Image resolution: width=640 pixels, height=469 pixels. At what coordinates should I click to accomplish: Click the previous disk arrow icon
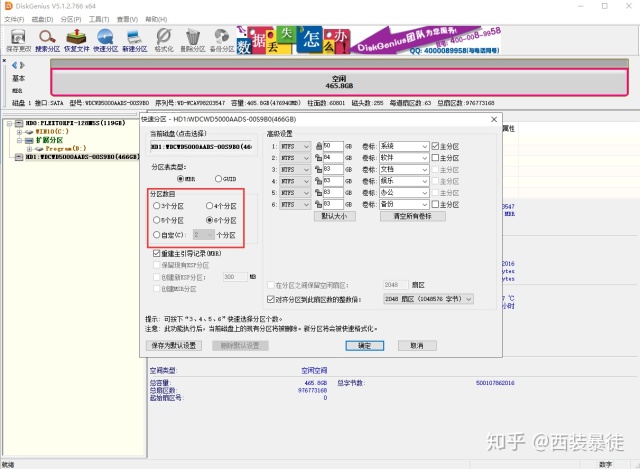tap(15, 65)
